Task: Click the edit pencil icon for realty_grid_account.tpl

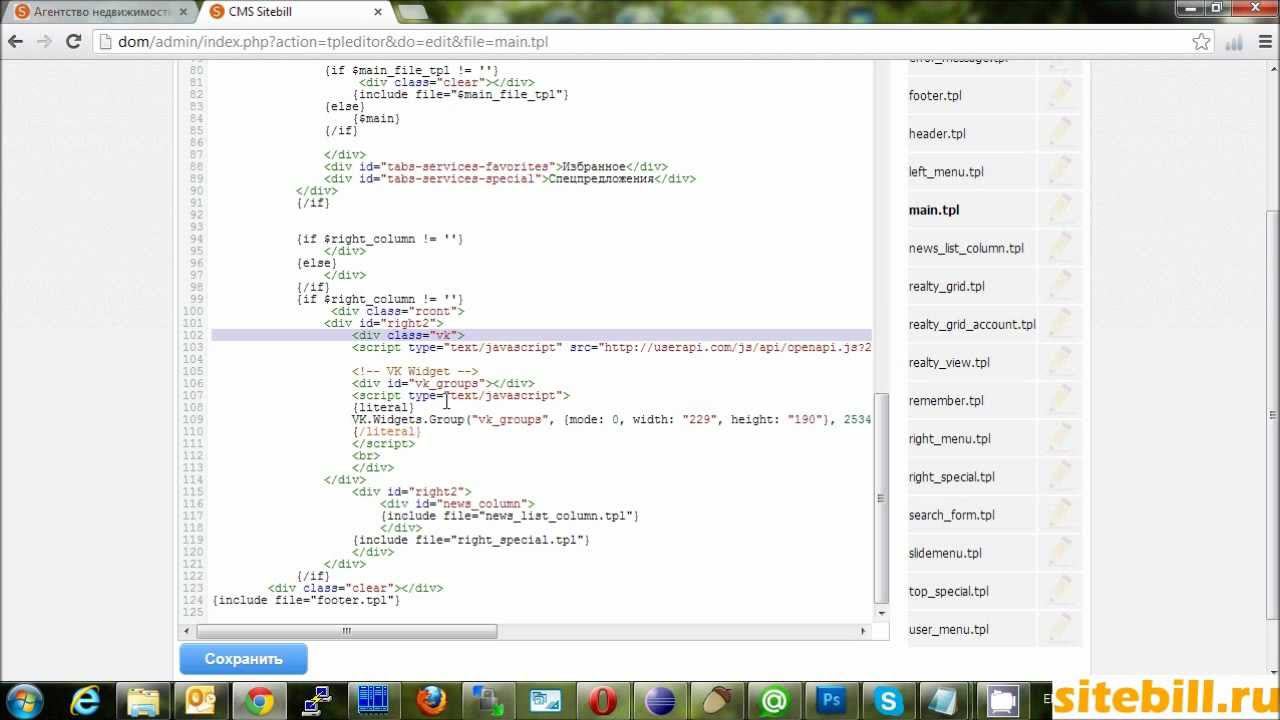Action: 1060,324
